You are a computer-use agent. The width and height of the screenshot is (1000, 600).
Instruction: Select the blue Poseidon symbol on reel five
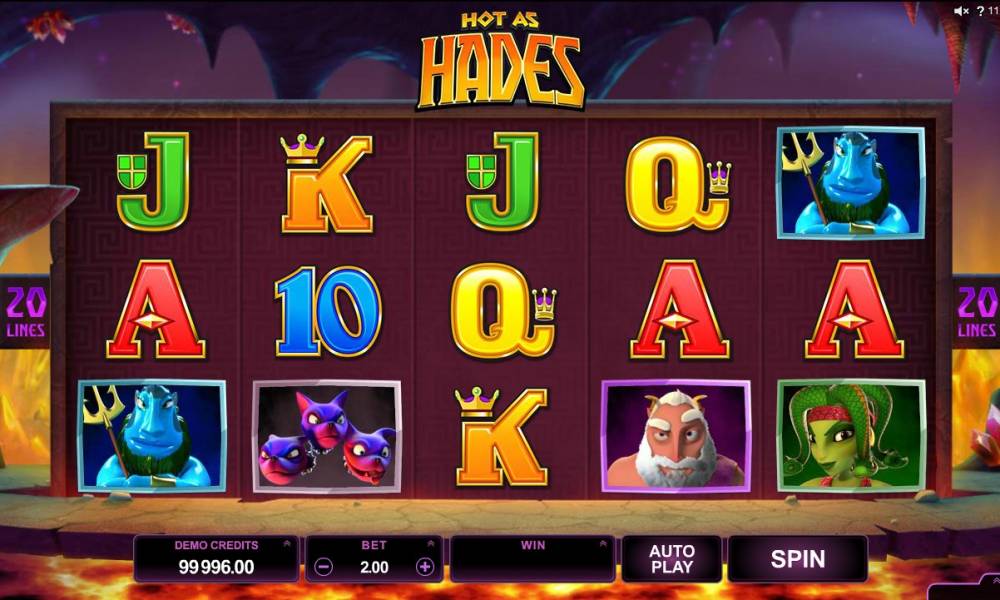click(x=851, y=183)
